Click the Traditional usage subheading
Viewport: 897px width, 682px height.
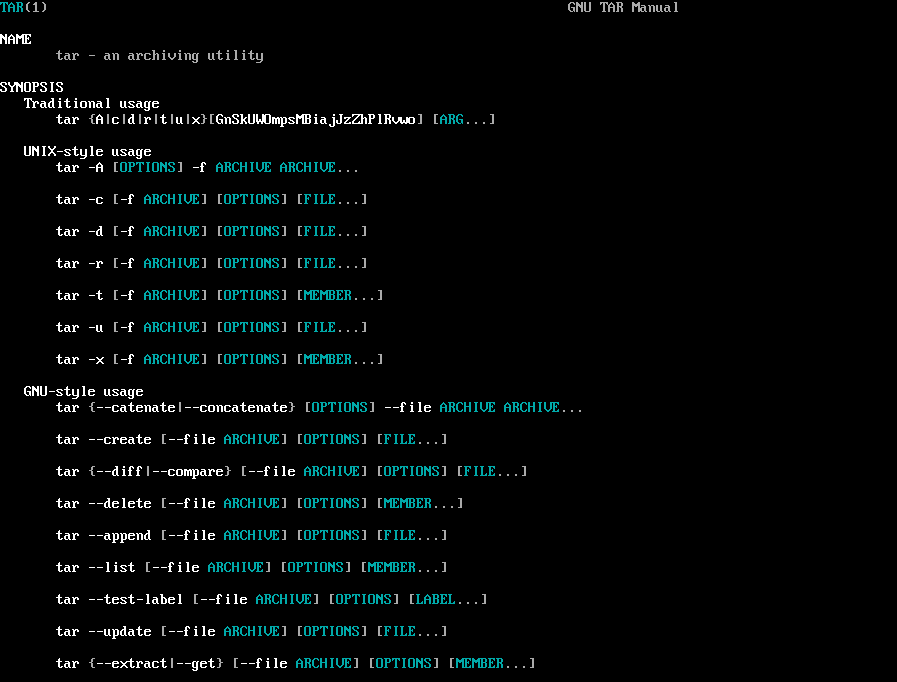[x=92, y=104]
